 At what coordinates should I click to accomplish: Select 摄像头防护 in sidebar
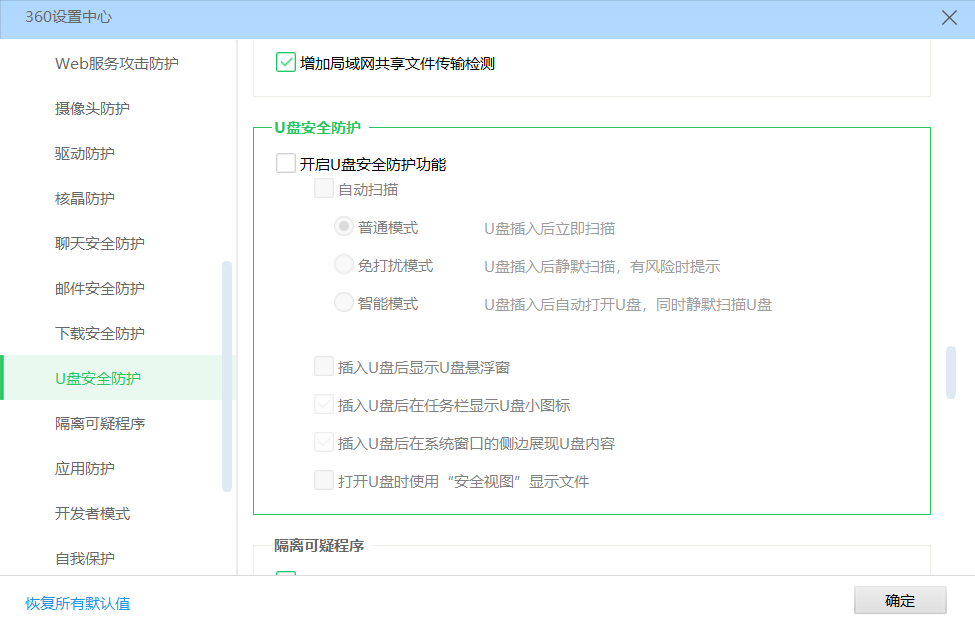coord(92,109)
